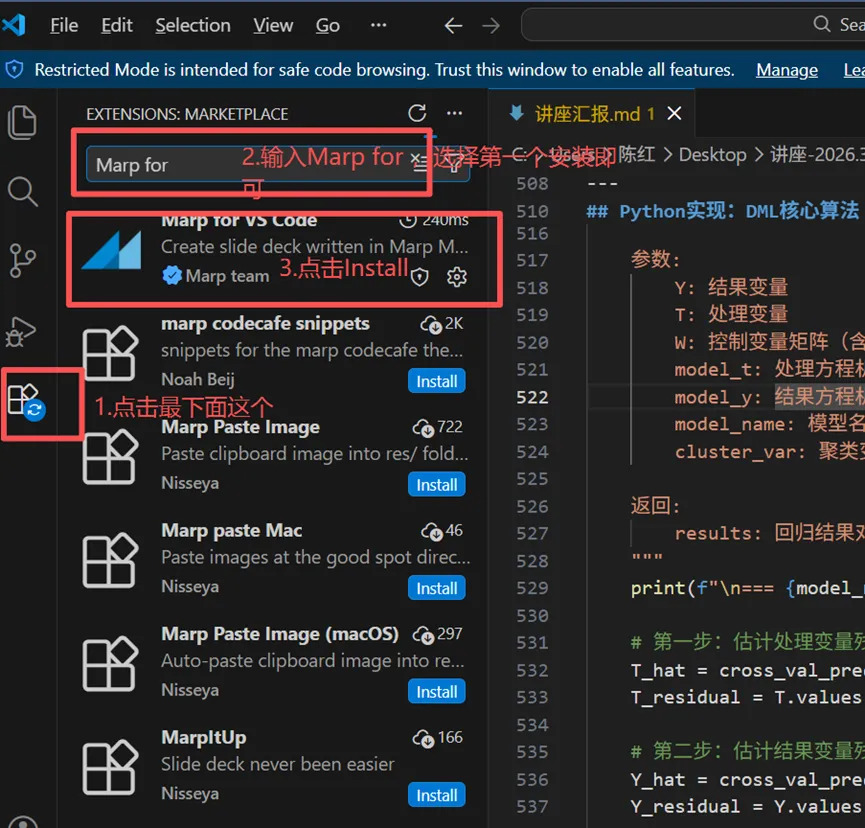Show more menu bar items via ellipsis

coord(378,25)
